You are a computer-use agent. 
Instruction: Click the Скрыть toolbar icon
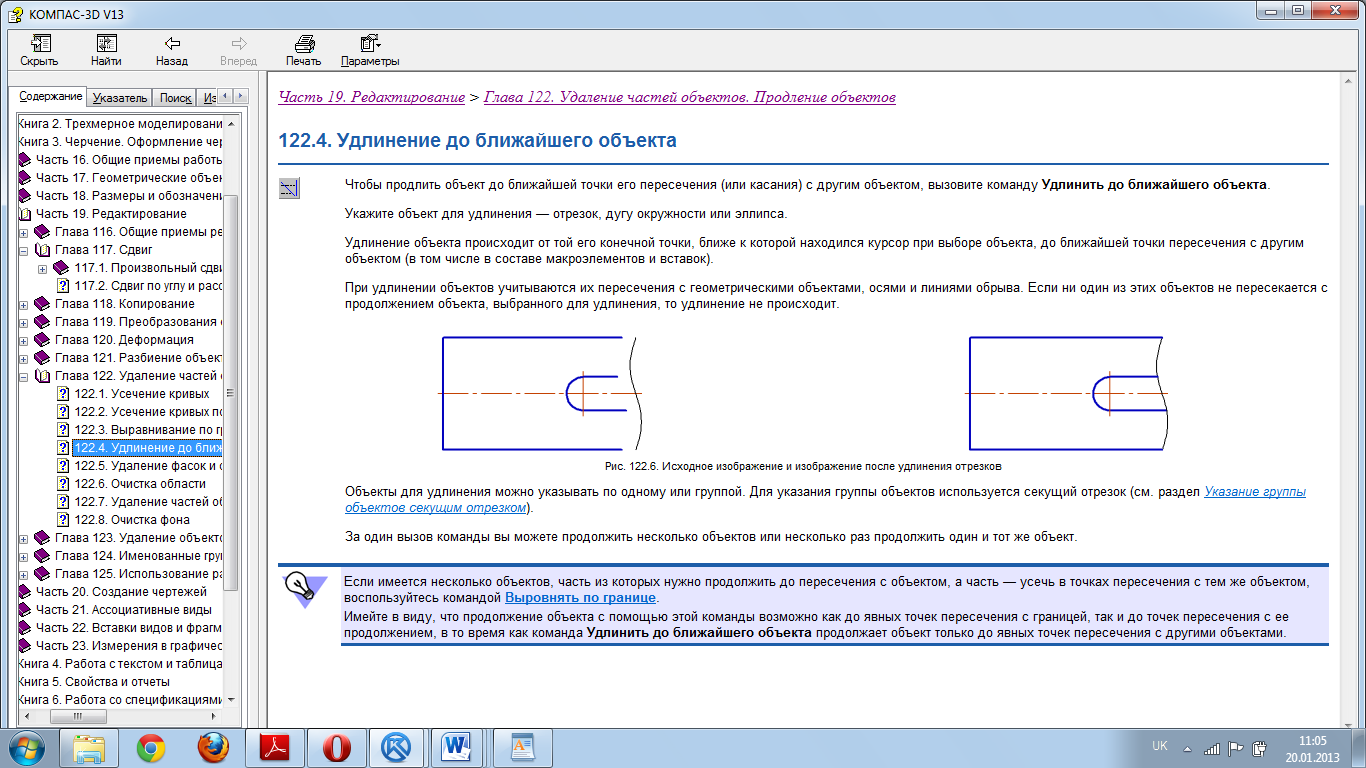click(x=40, y=44)
